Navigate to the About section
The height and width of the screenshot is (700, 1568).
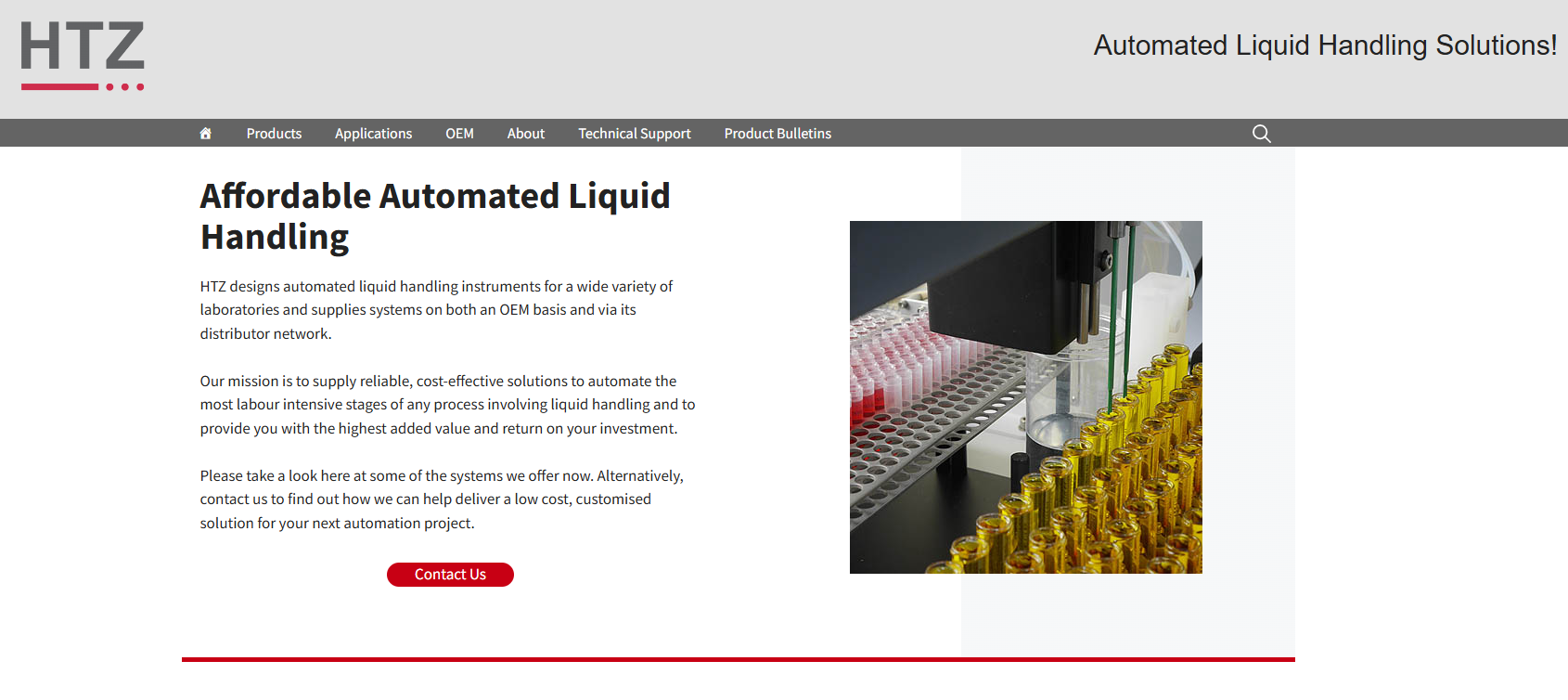pyautogui.click(x=525, y=134)
